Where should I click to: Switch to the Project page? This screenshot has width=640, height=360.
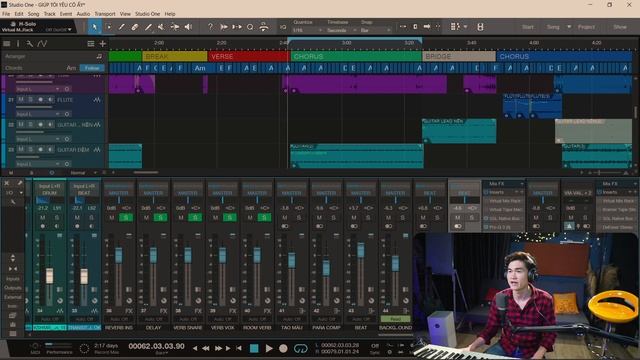point(586,27)
